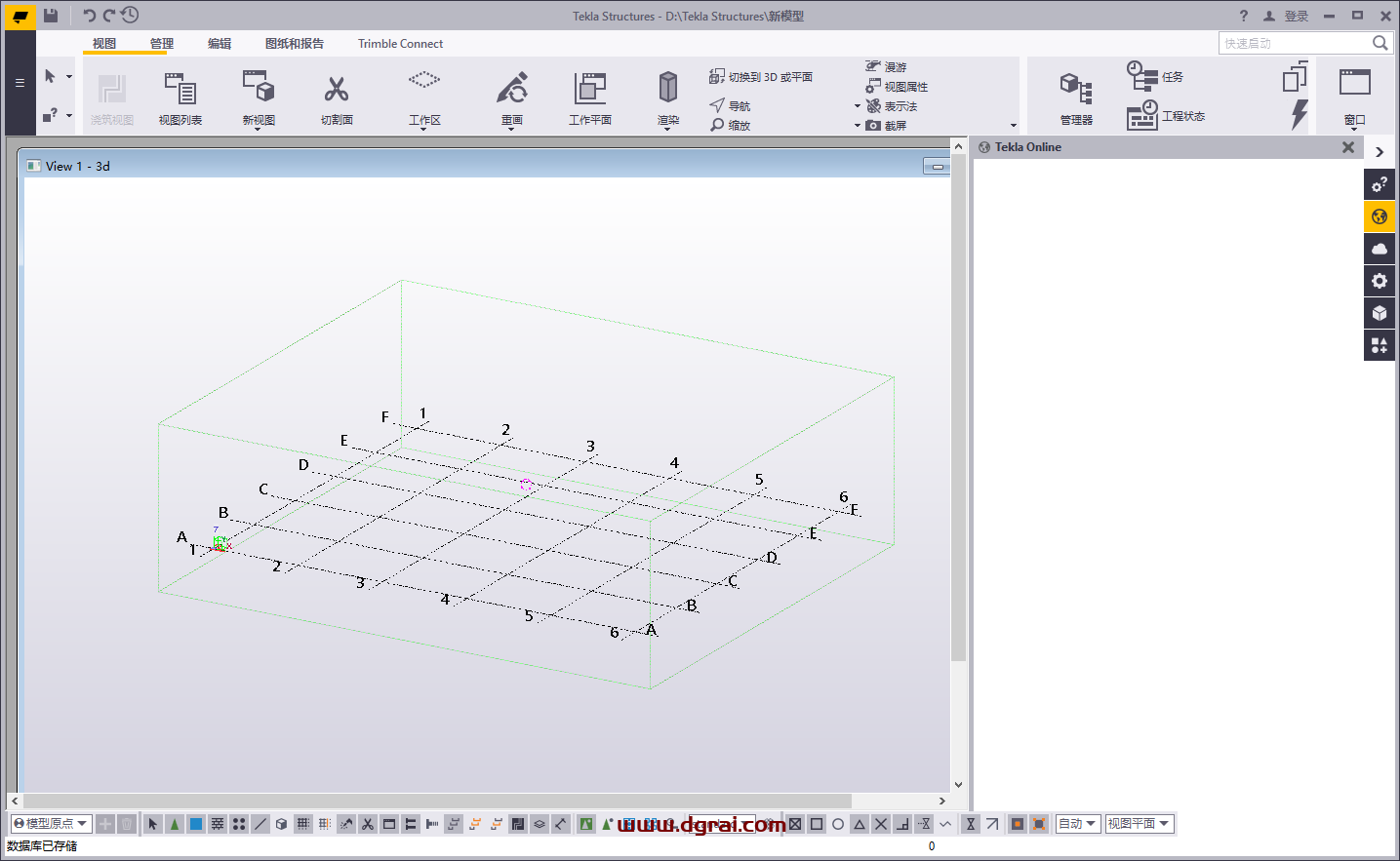This screenshot has height=861, width=1400.
Task: Click the Screenshot (截屏) camera tool
Action: coord(886,125)
